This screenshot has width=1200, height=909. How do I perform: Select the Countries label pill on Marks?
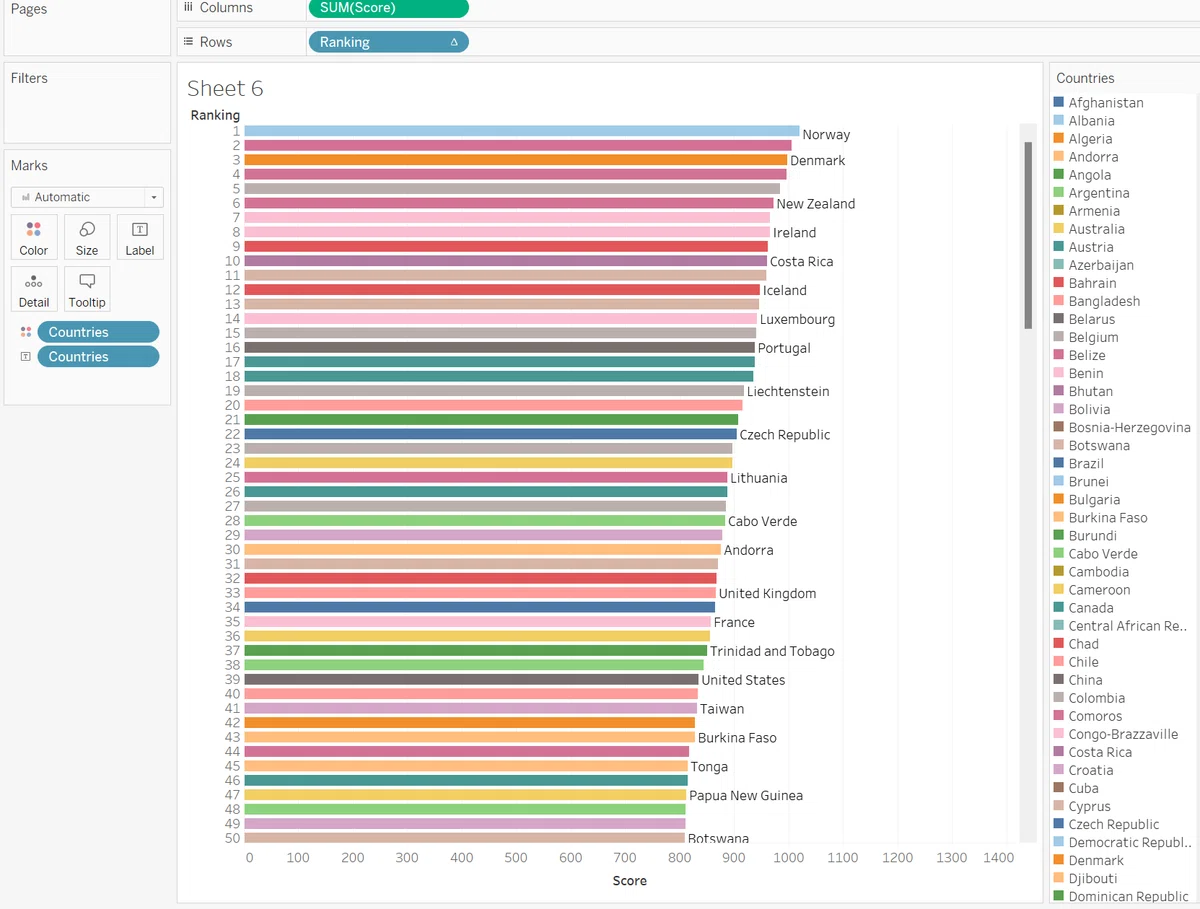click(98, 356)
